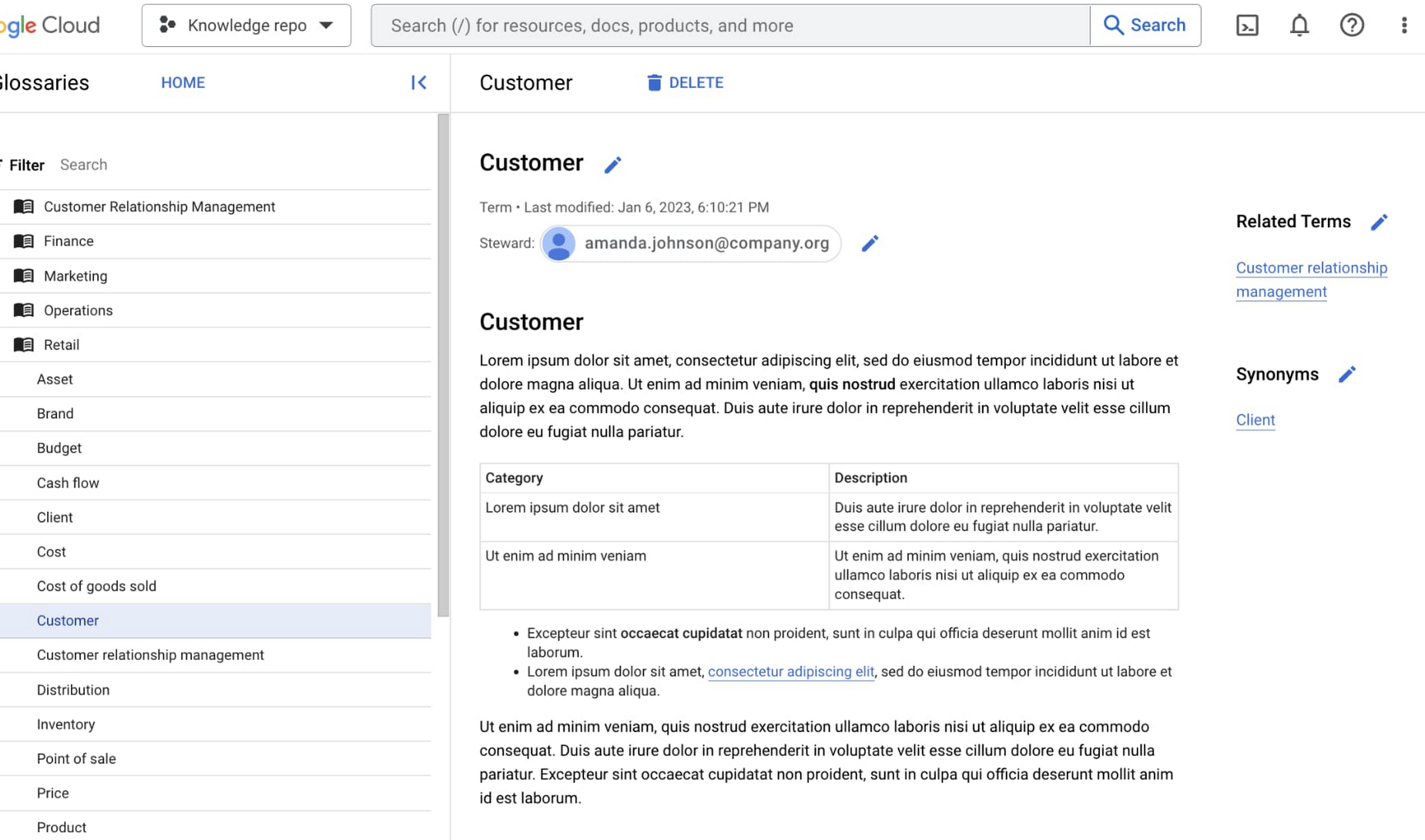The height and width of the screenshot is (840, 1425).
Task: Edit Synonyms with pencil icon
Action: [1346, 375]
